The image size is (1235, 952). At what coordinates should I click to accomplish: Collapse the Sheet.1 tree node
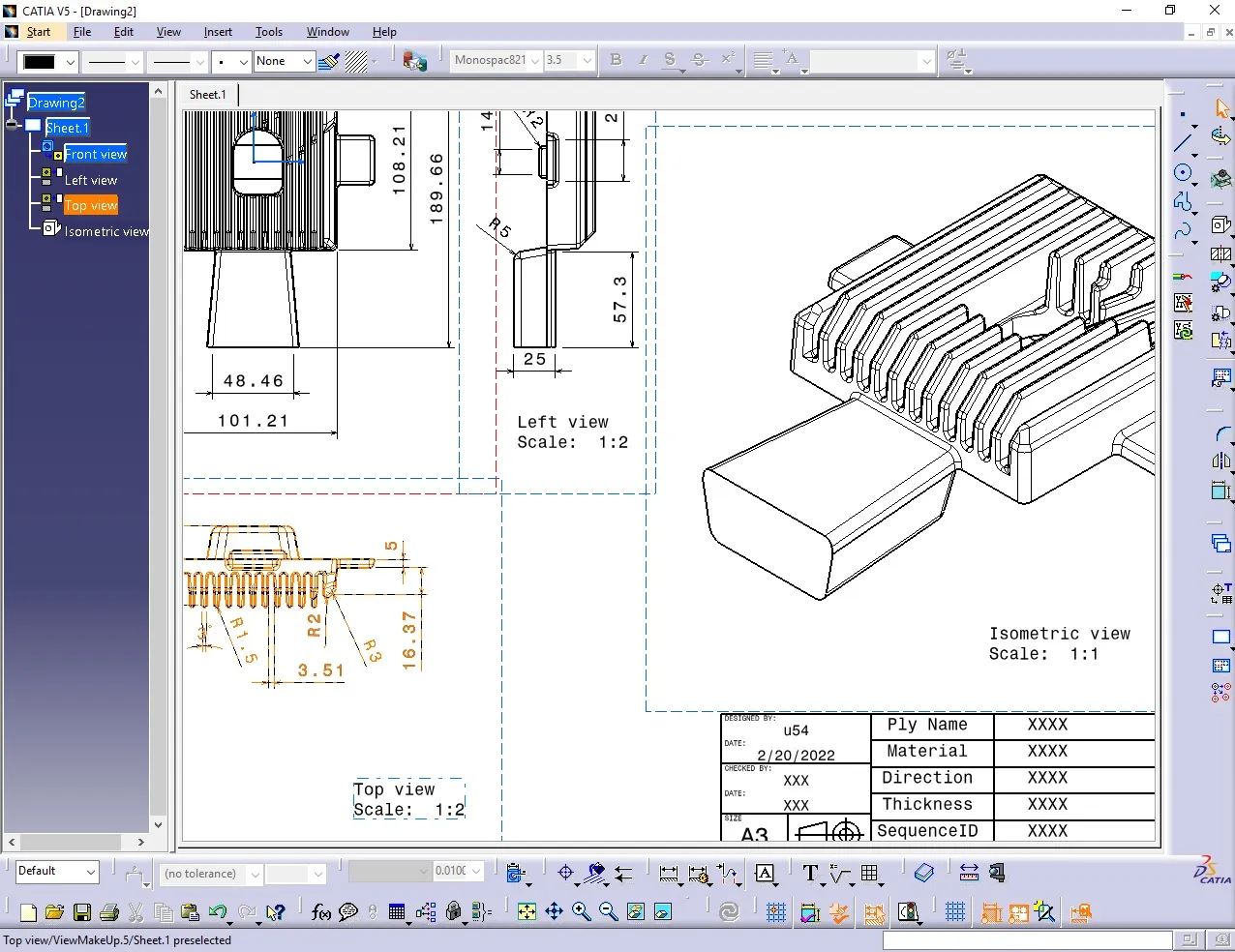(x=13, y=125)
